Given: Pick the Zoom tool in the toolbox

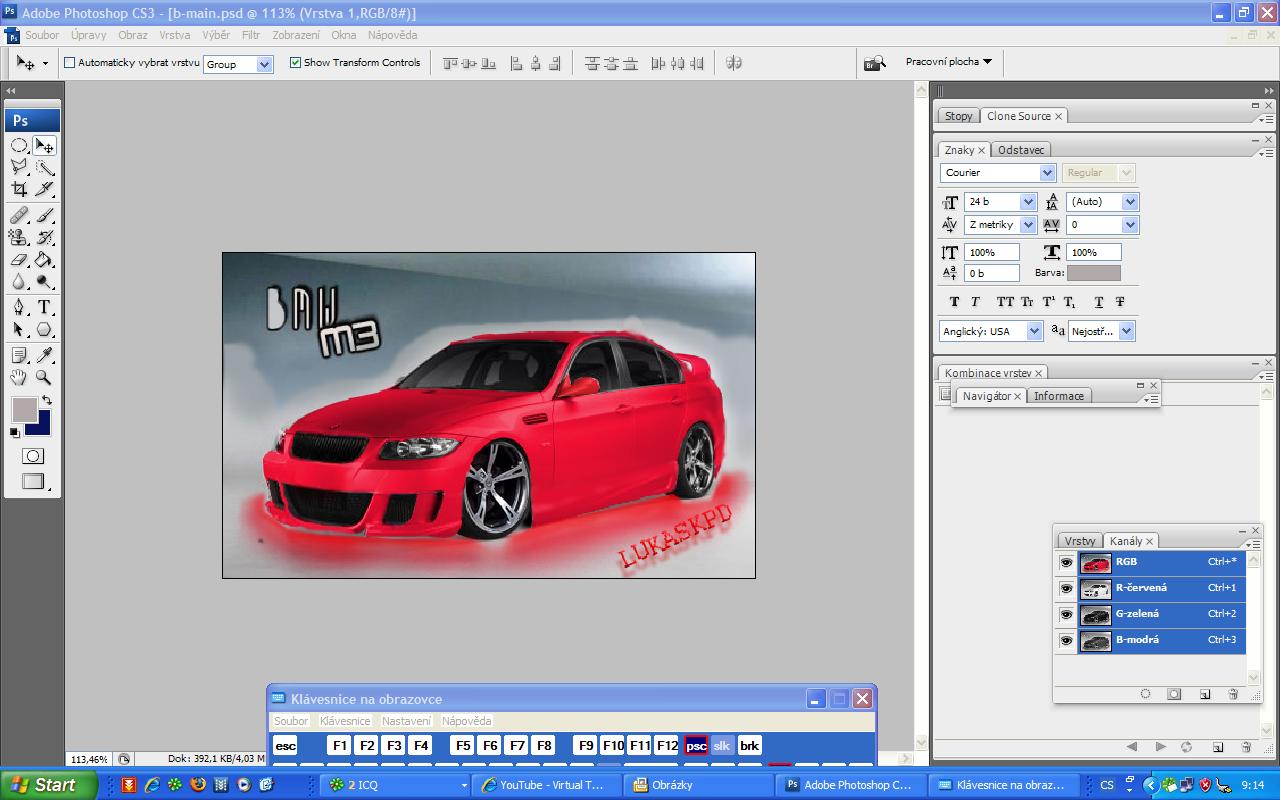Looking at the screenshot, I should (x=44, y=377).
